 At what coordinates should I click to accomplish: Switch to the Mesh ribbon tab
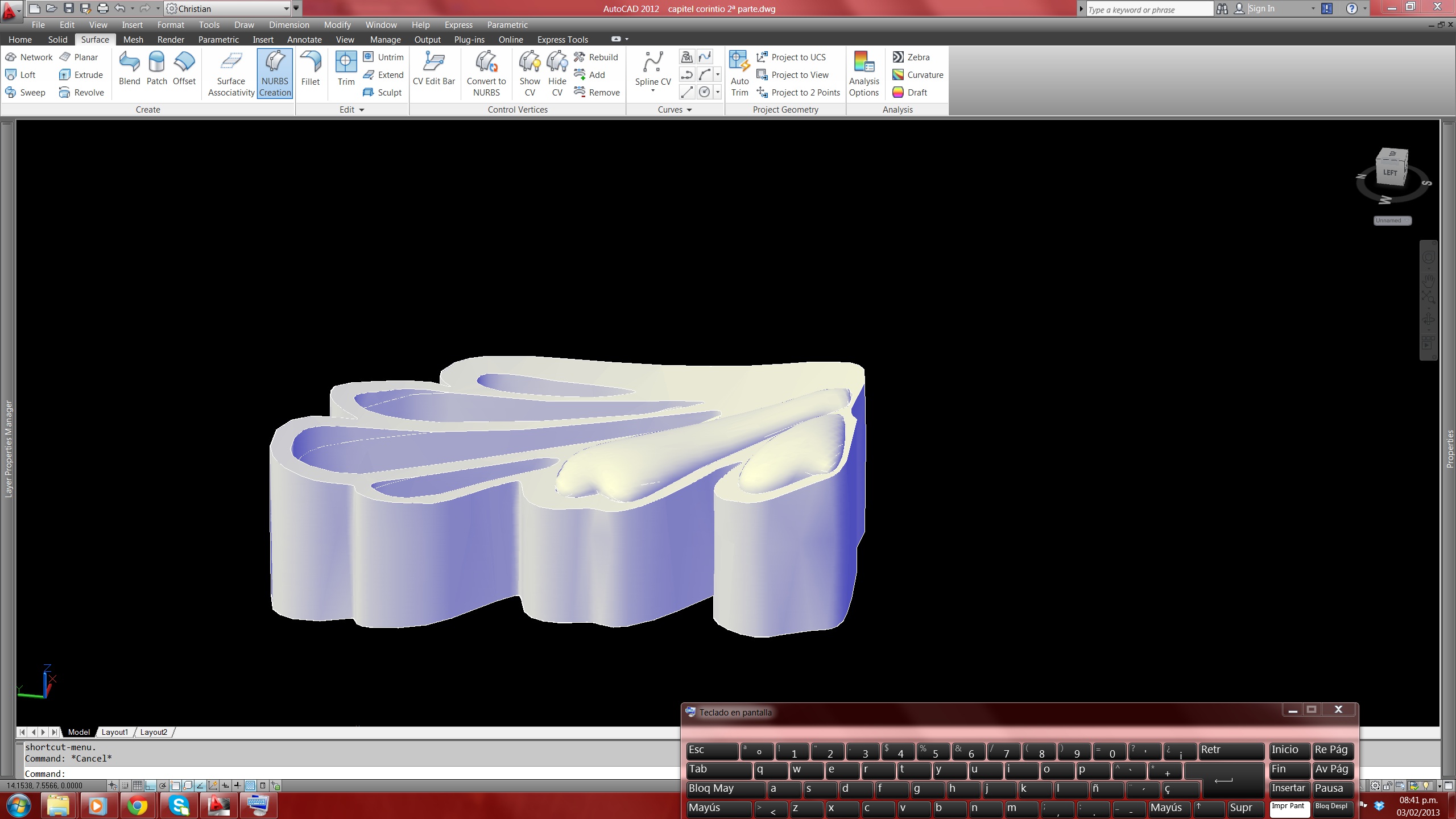pos(133,39)
